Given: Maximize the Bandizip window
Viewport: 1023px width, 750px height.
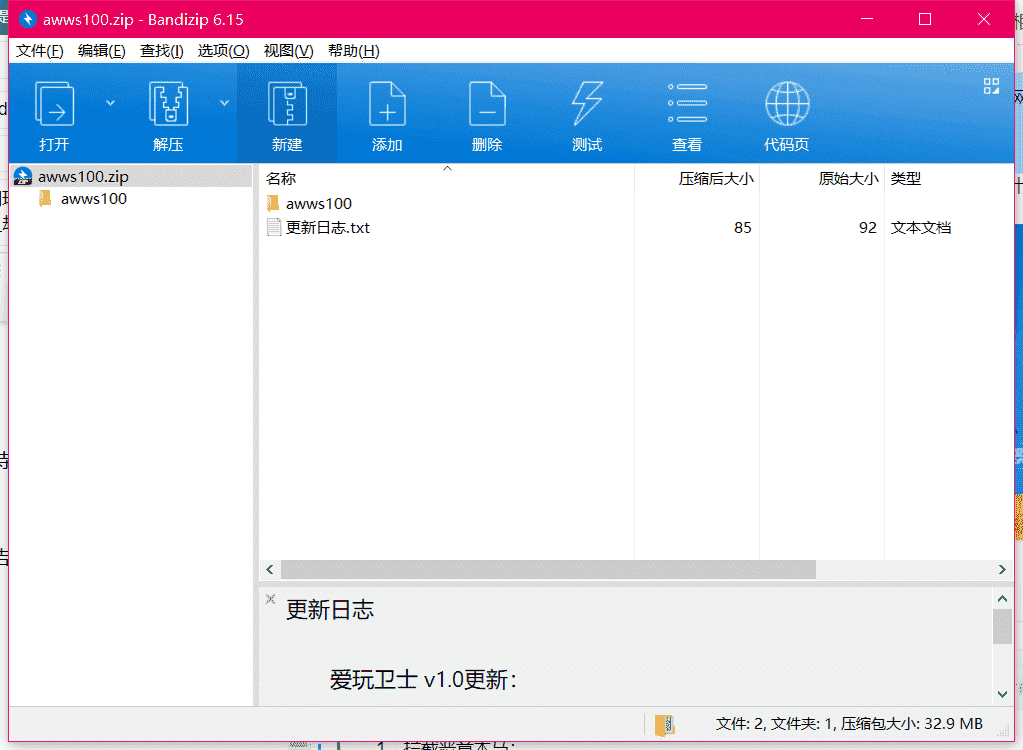Looking at the screenshot, I should point(924,20).
